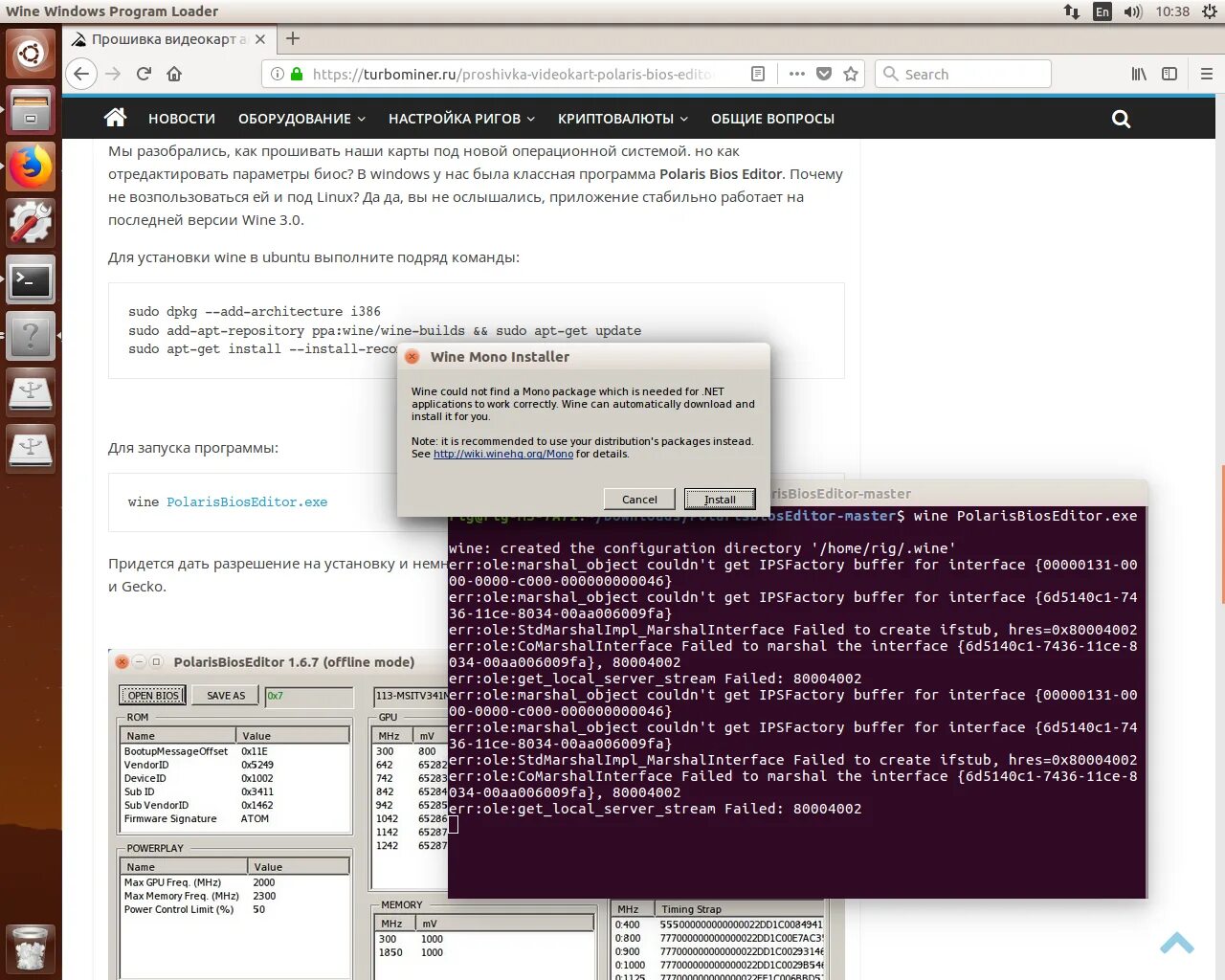Click Cancel in Wine Mono Installer
1225x980 pixels.
pos(639,499)
